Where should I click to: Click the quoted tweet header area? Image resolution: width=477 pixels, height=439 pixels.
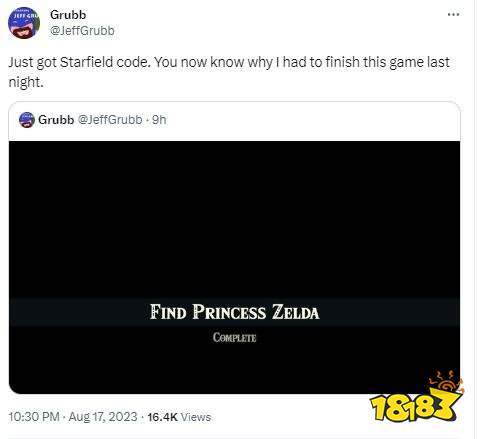point(234,121)
